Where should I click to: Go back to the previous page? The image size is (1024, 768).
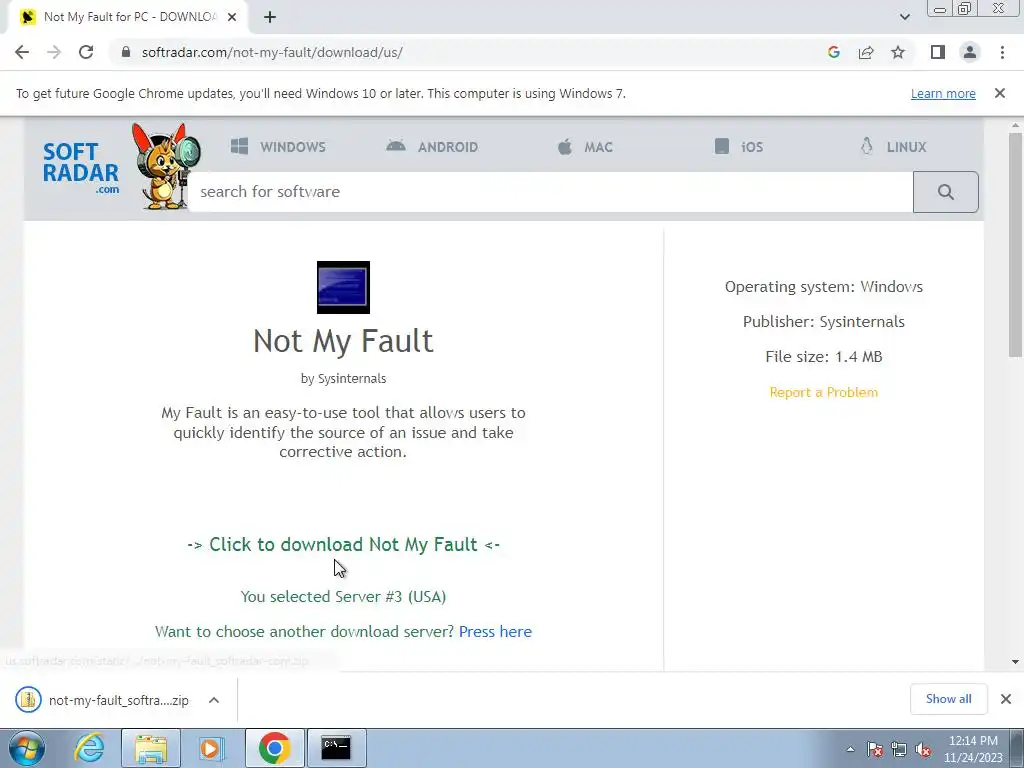click(22, 52)
